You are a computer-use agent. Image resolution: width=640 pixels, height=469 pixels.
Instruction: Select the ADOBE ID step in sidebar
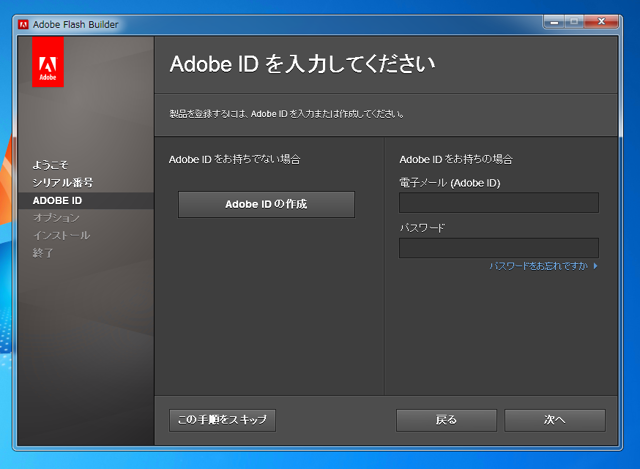[86, 201]
